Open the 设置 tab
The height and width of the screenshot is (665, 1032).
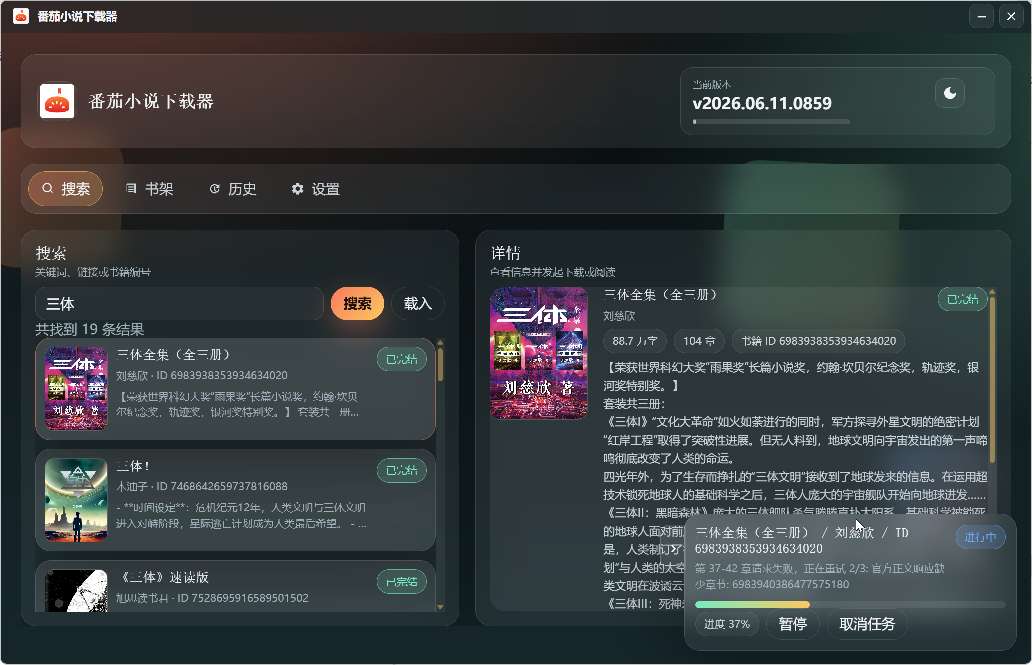(316, 189)
